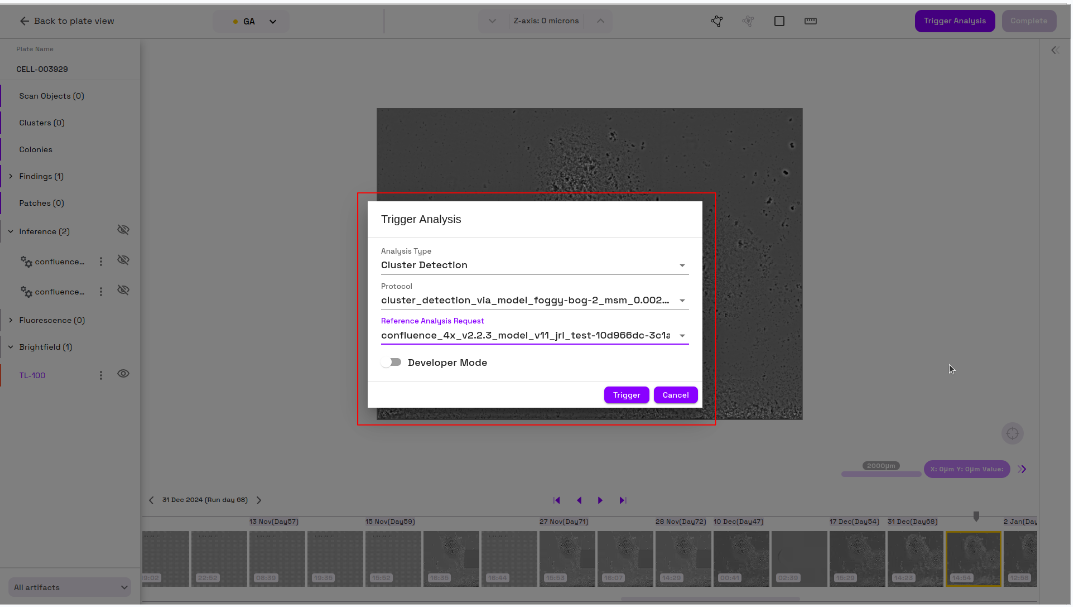Select the rectangle selection tool icon
Screen dimensions: 1073x607
pos(779,21)
